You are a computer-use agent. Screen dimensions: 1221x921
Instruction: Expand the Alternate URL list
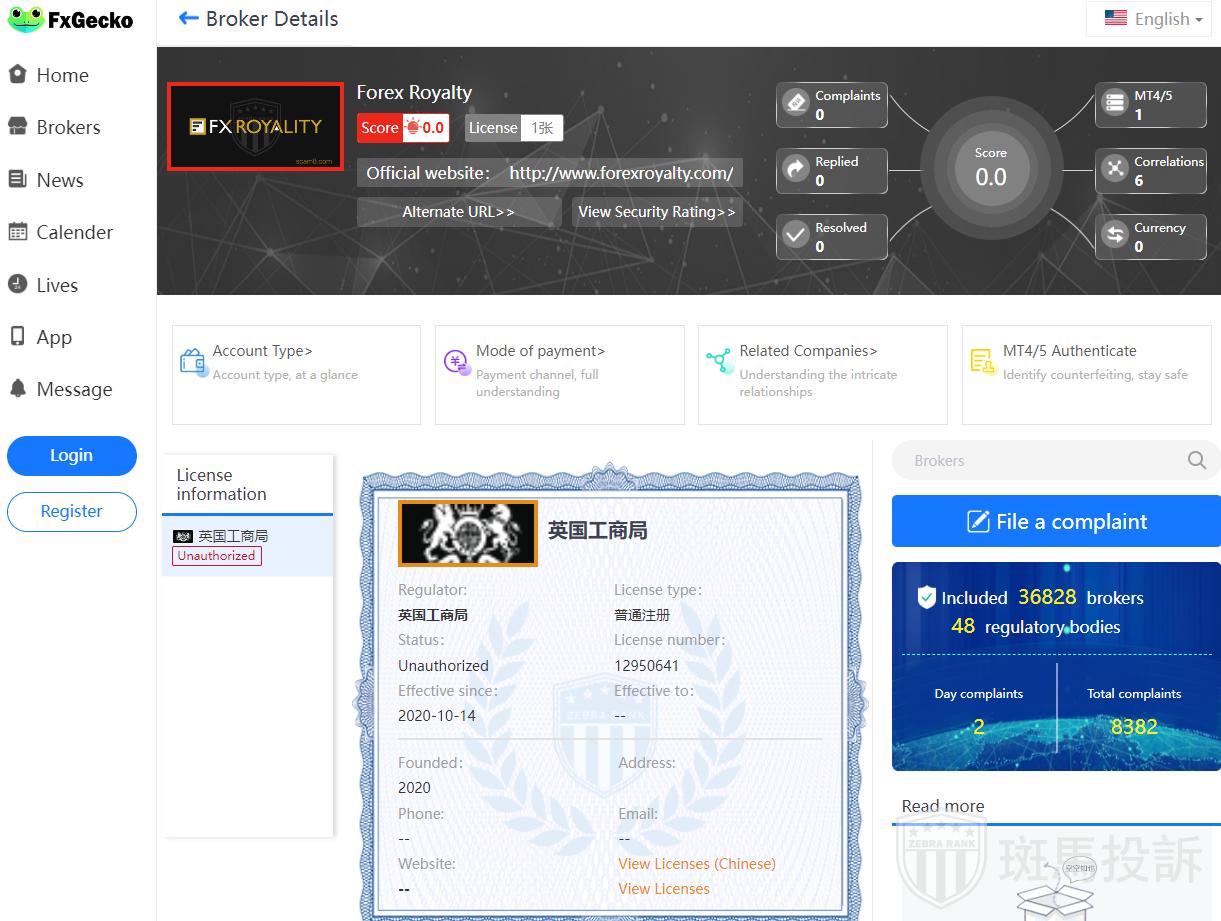point(458,212)
